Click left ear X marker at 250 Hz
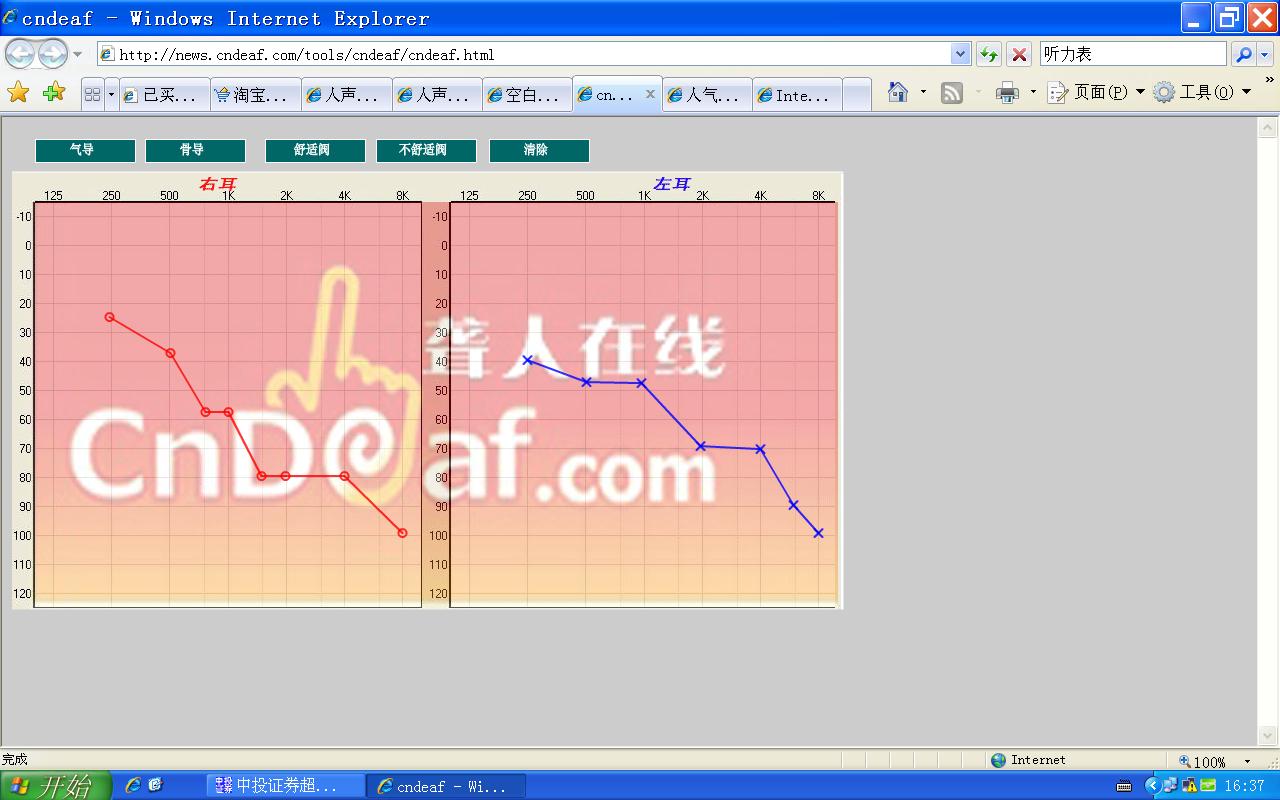1280x800 pixels. click(x=527, y=360)
